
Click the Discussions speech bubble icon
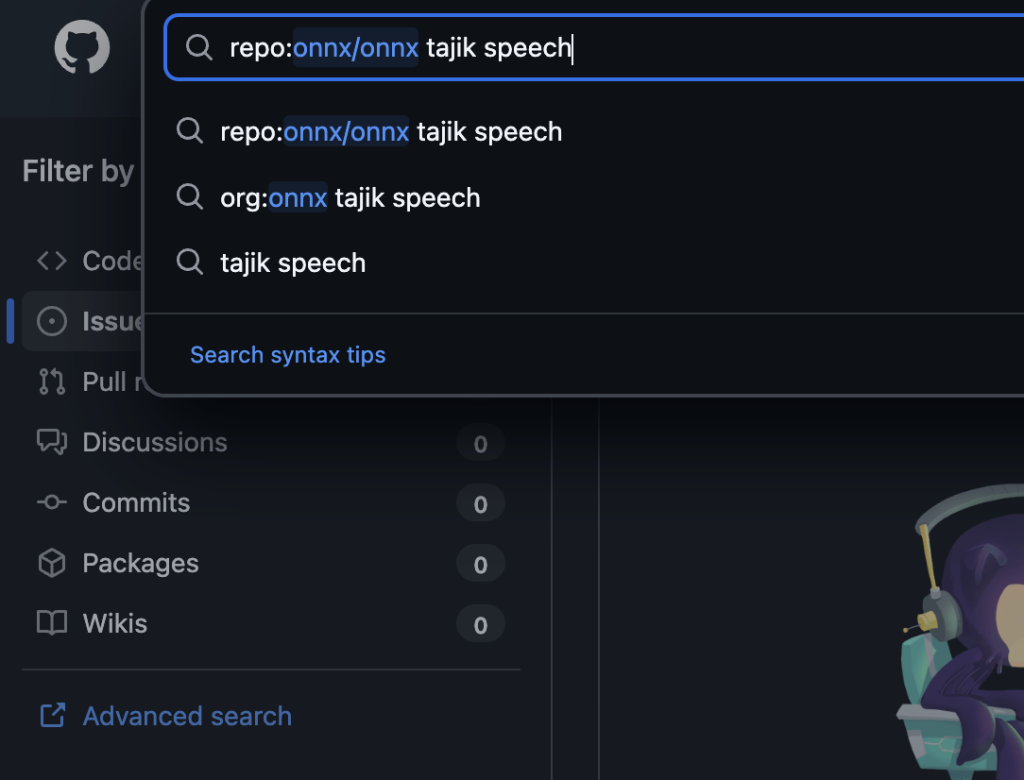pyautogui.click(x=52, y=442)
